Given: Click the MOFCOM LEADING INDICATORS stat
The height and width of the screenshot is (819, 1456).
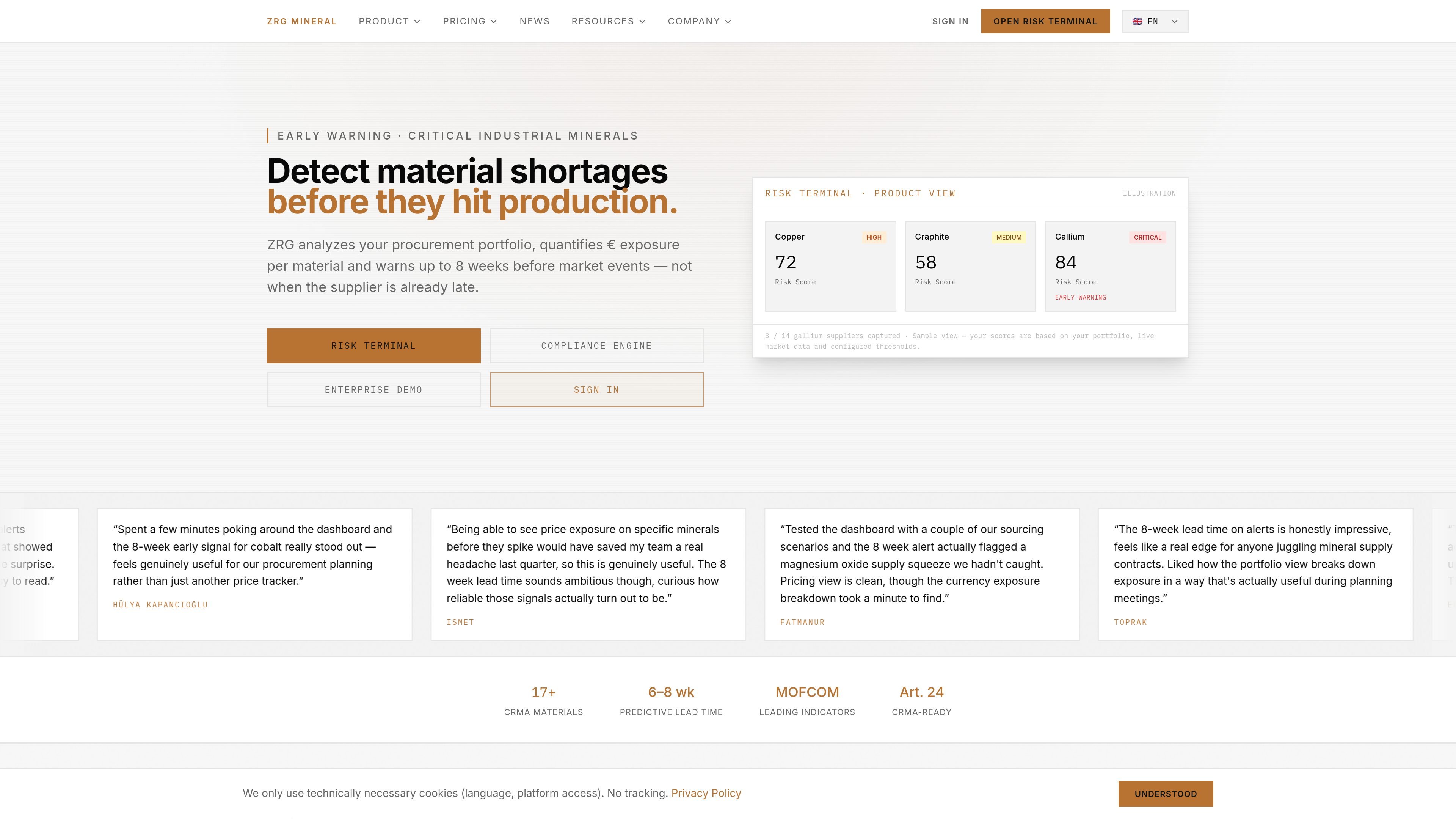Looking at the screenshot, I should coord(807,701).
